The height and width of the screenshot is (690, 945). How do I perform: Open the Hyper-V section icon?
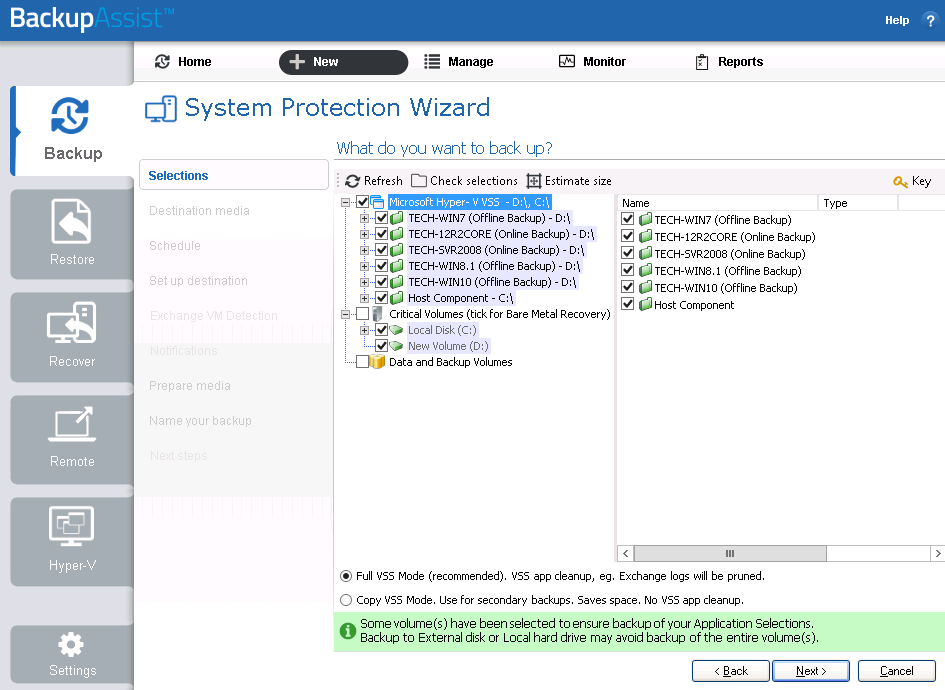pos(72,526)
